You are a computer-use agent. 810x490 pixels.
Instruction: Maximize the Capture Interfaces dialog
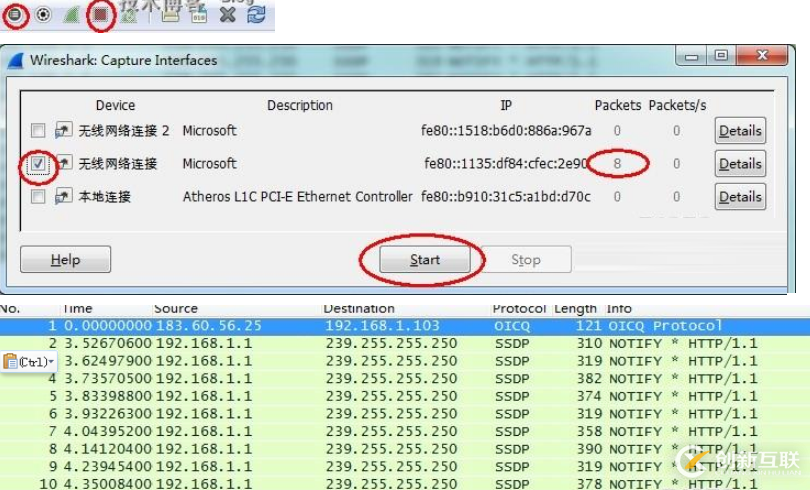(721, 55)
